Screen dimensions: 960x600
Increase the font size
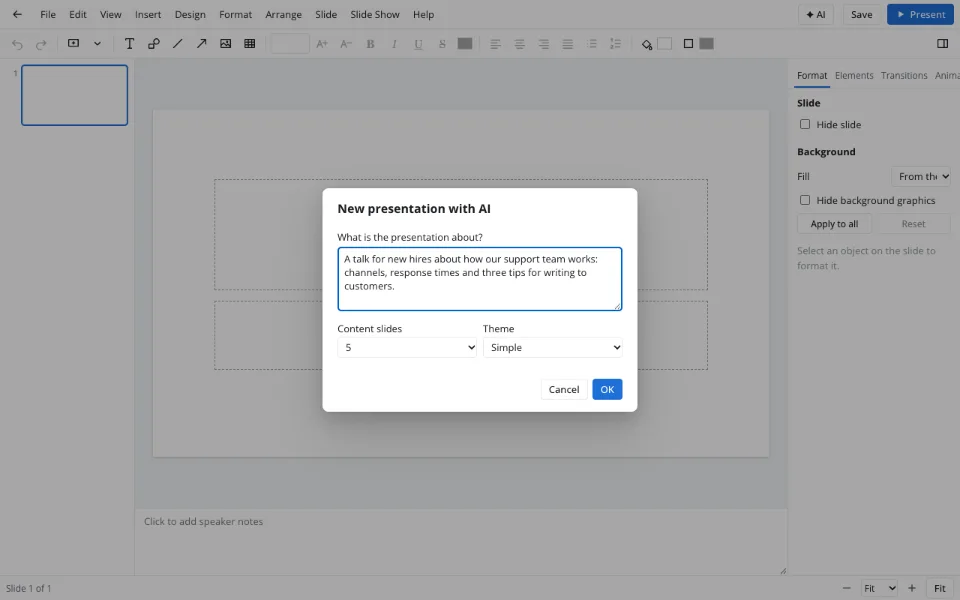322,43
